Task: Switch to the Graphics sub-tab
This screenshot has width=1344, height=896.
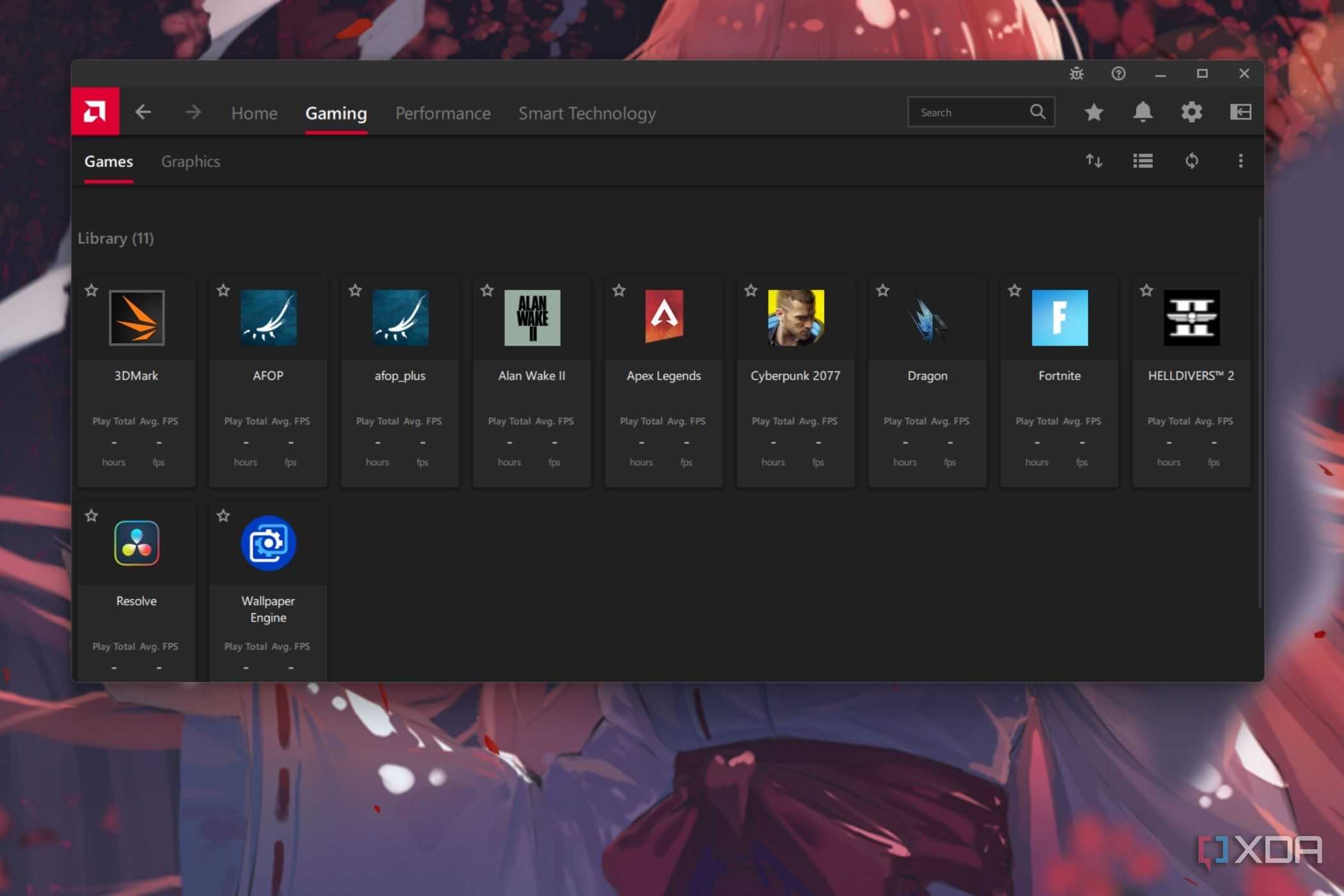Action: point(190,161)
